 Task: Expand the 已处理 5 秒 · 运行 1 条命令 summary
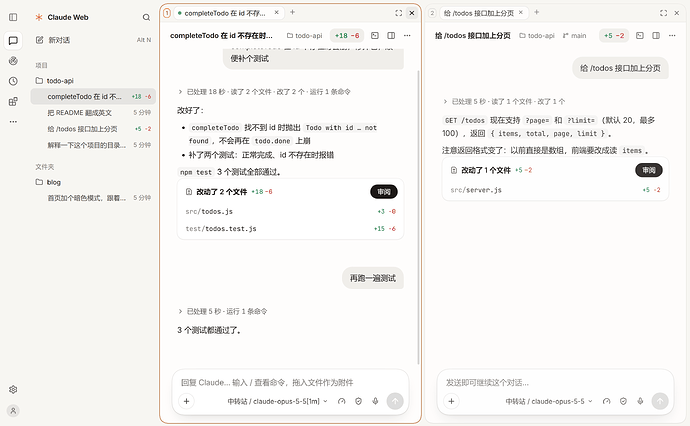[x=223, y=312]
